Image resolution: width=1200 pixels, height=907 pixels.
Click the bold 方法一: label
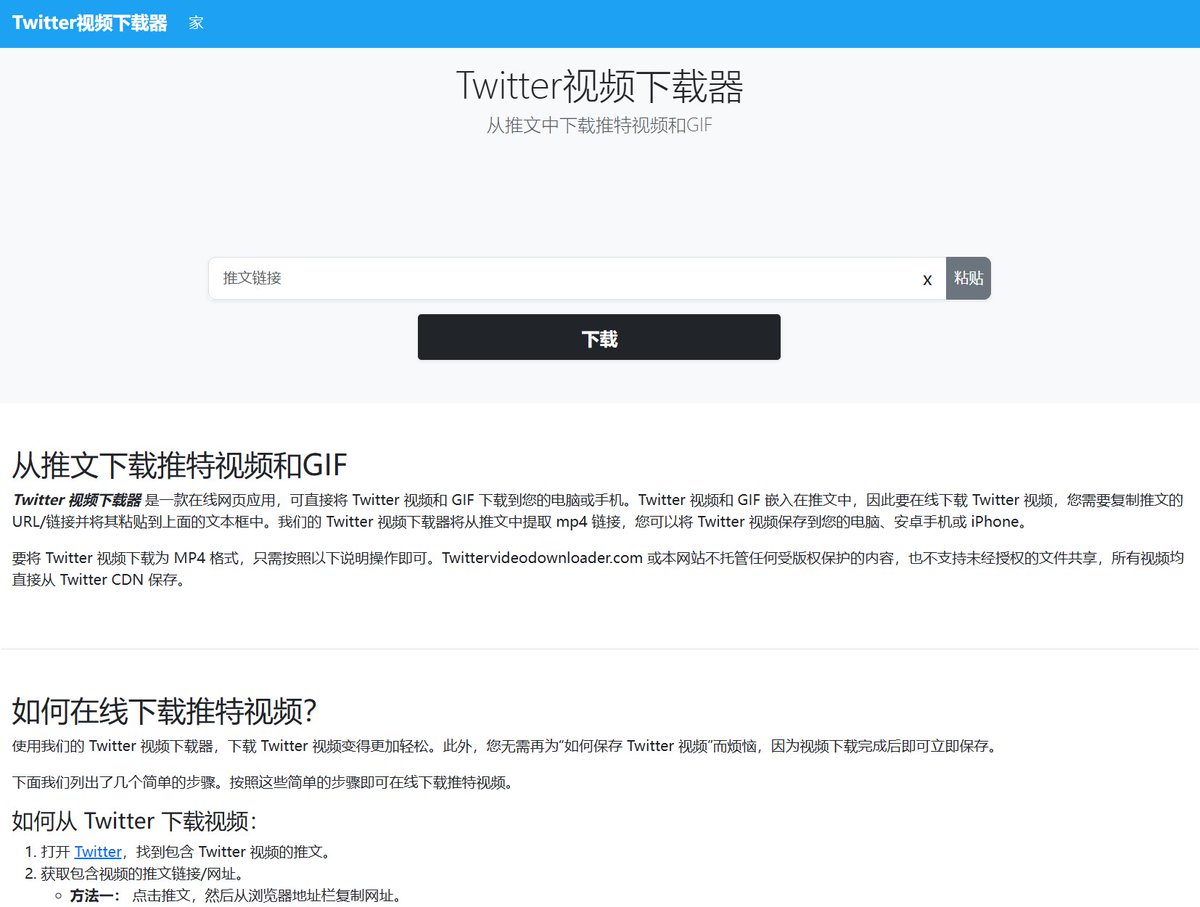click(x=95, y=896)
